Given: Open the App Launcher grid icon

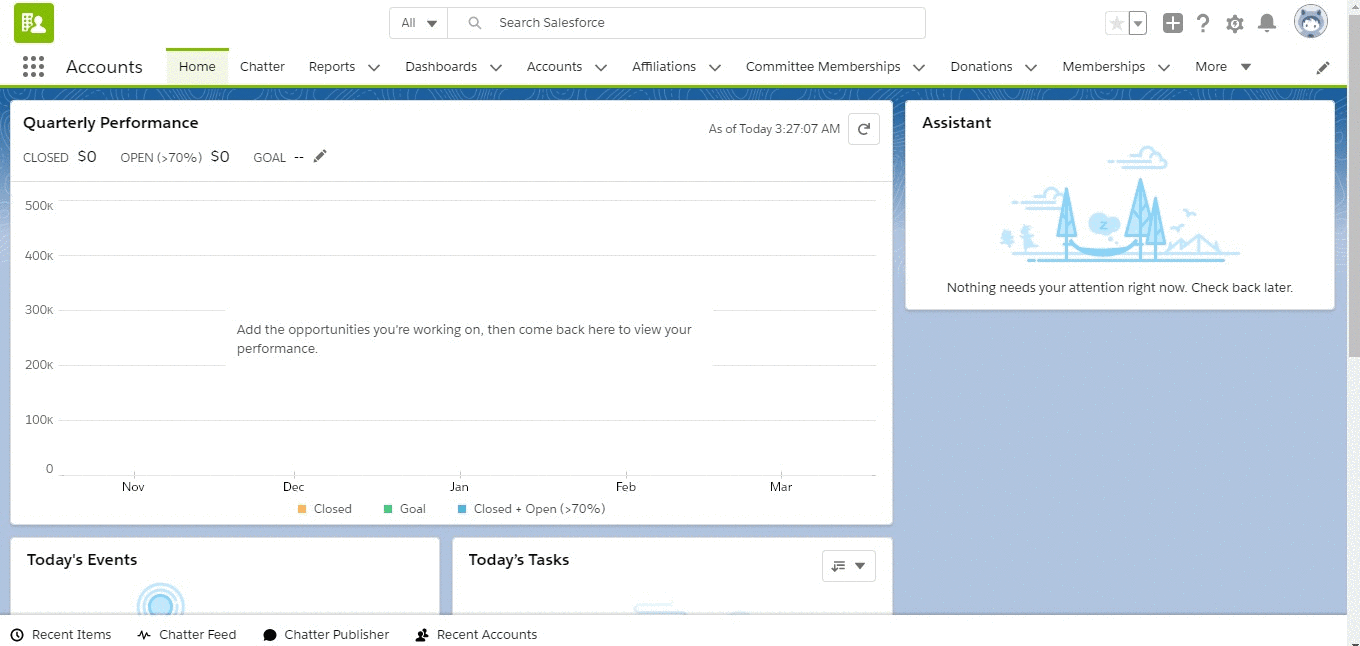Looking at the screenshot, I should click(x=33, y=67).
